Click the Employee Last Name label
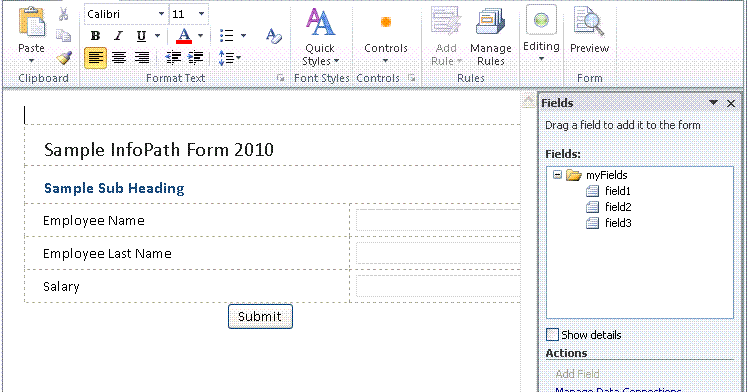 (107, 253)
